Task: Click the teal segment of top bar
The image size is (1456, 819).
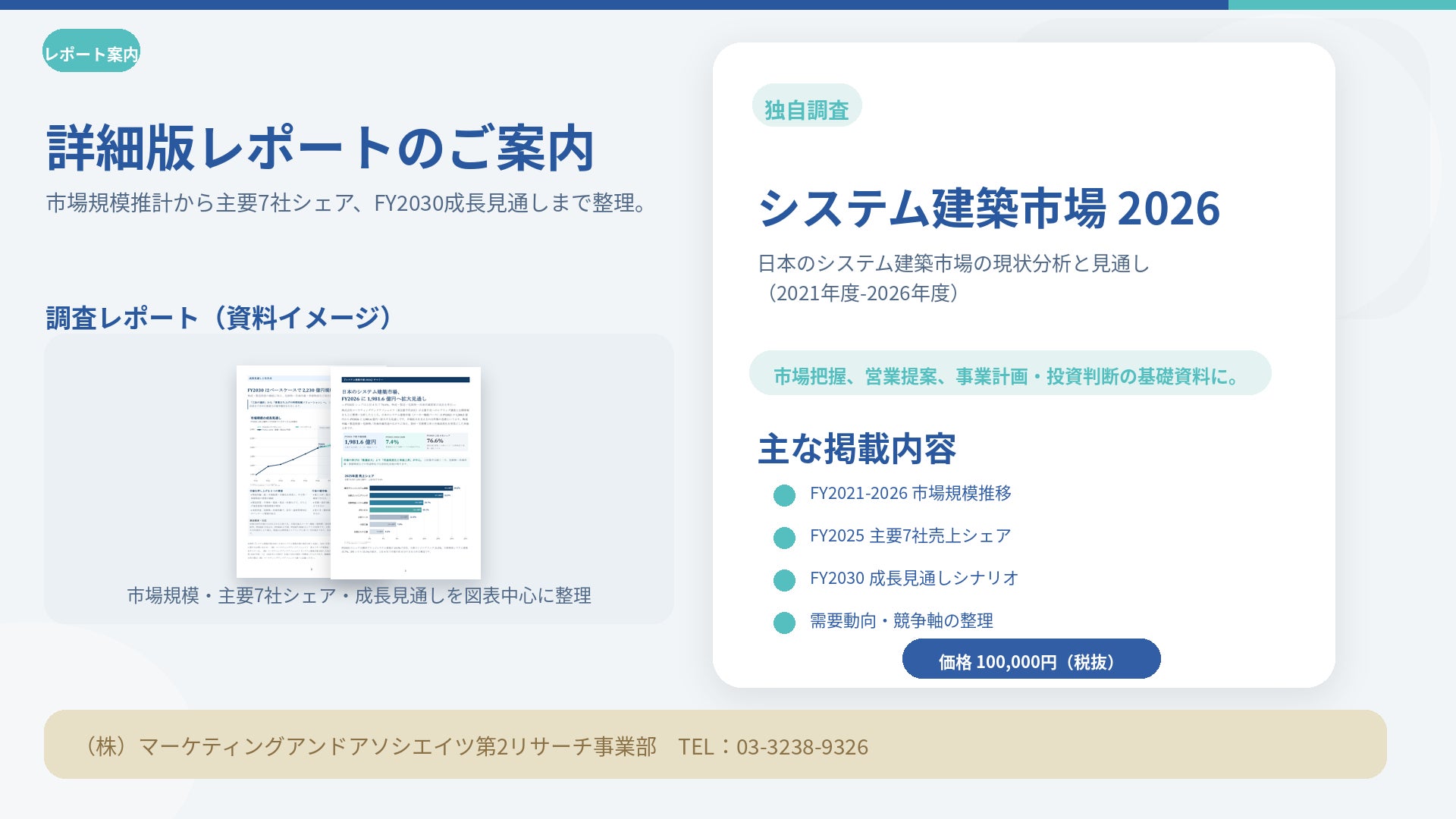Action: [x=1341, y=5]
